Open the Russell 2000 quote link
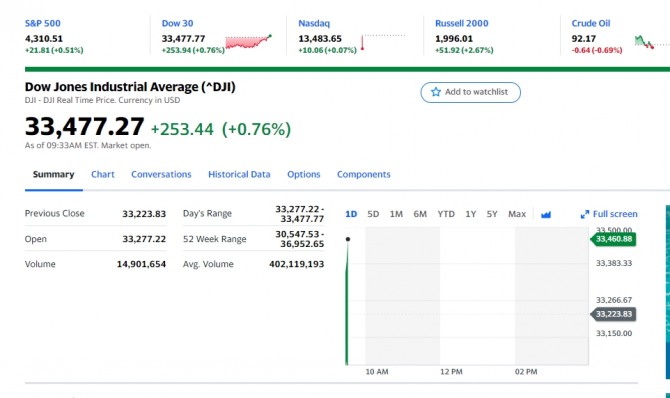This screenshot has height=398, width=670. (x=461, y=24)
